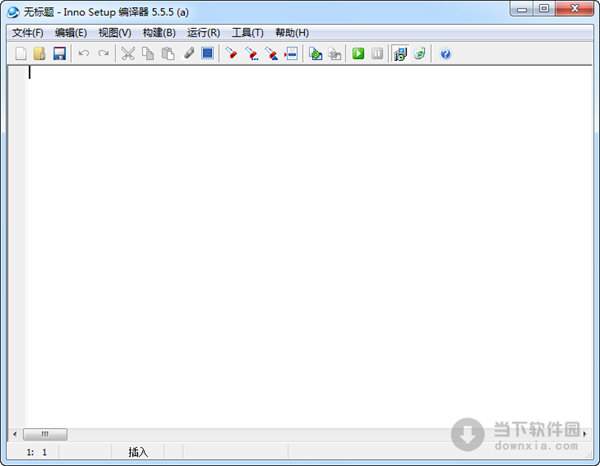This screenshot has width=600, height=466.
Task: Redo the last undone edit
Action: (x=103, y=54)
